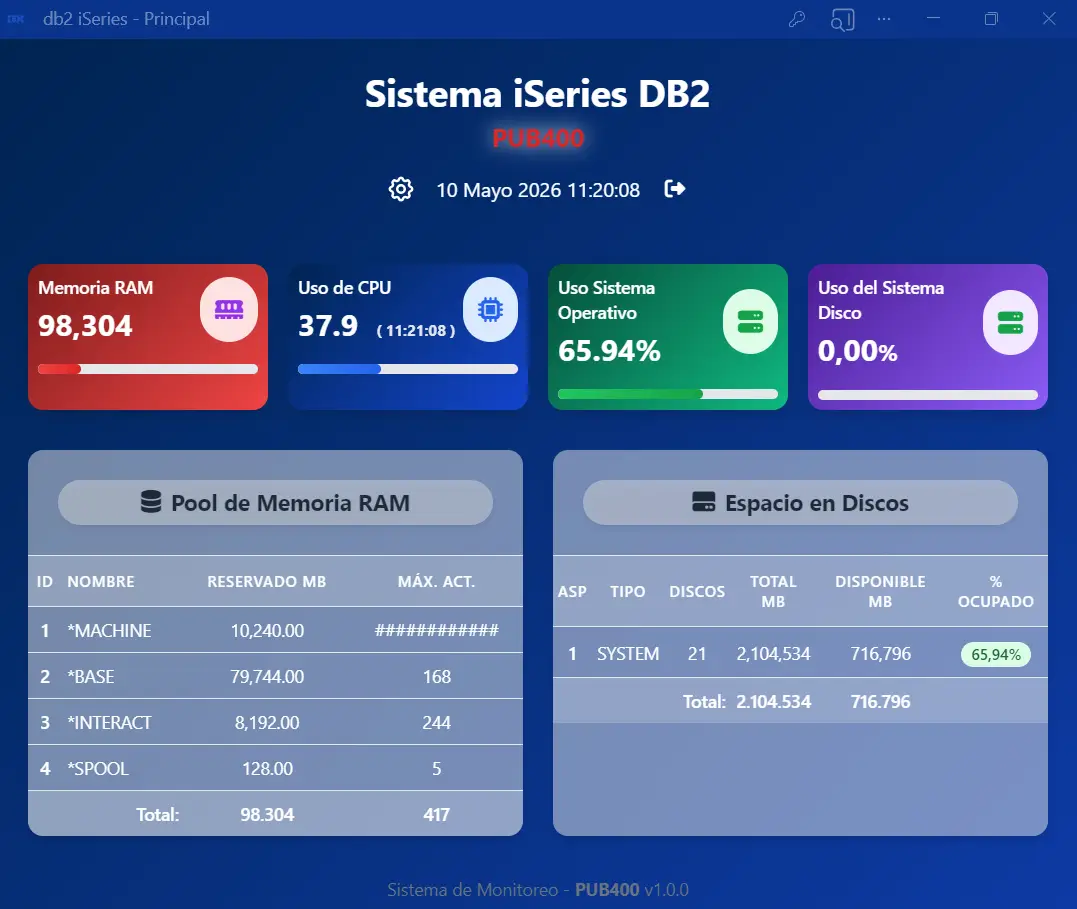Select the *INTERACT pool row name

pos(109,722)
